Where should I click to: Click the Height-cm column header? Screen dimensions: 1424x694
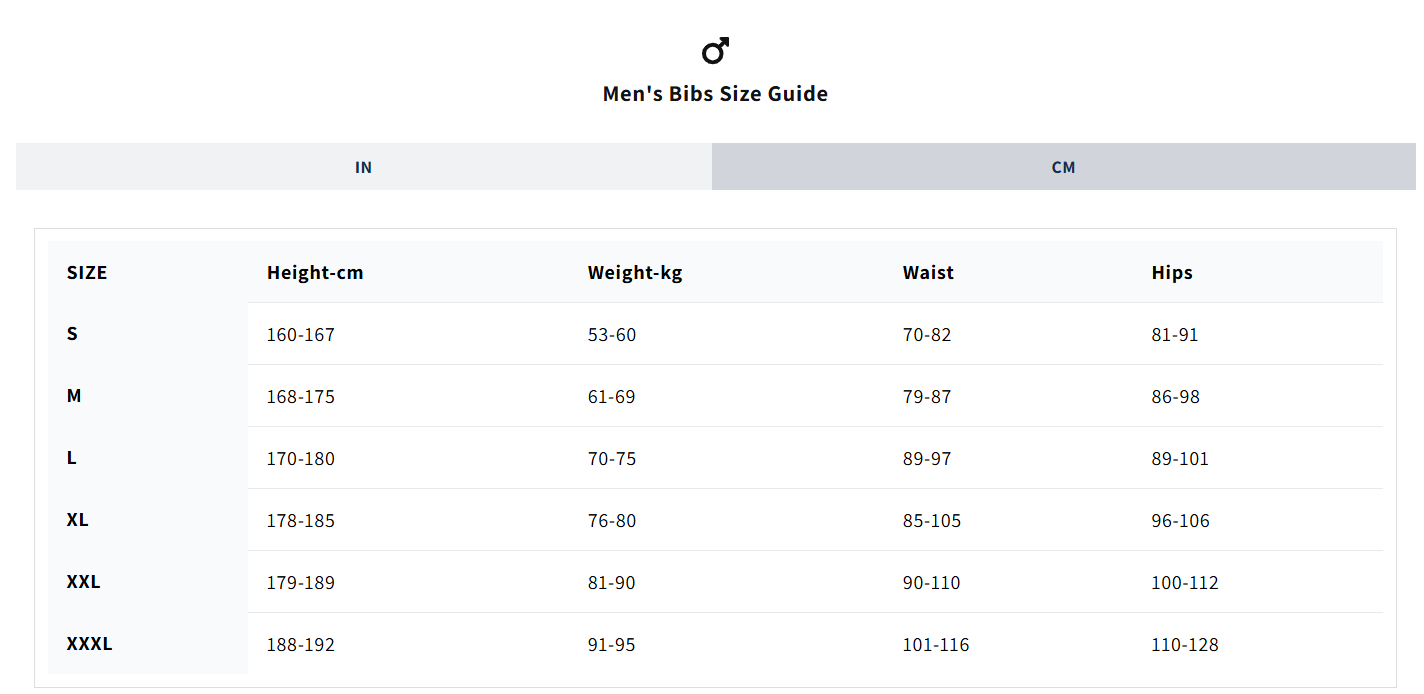tap(315, 272)
